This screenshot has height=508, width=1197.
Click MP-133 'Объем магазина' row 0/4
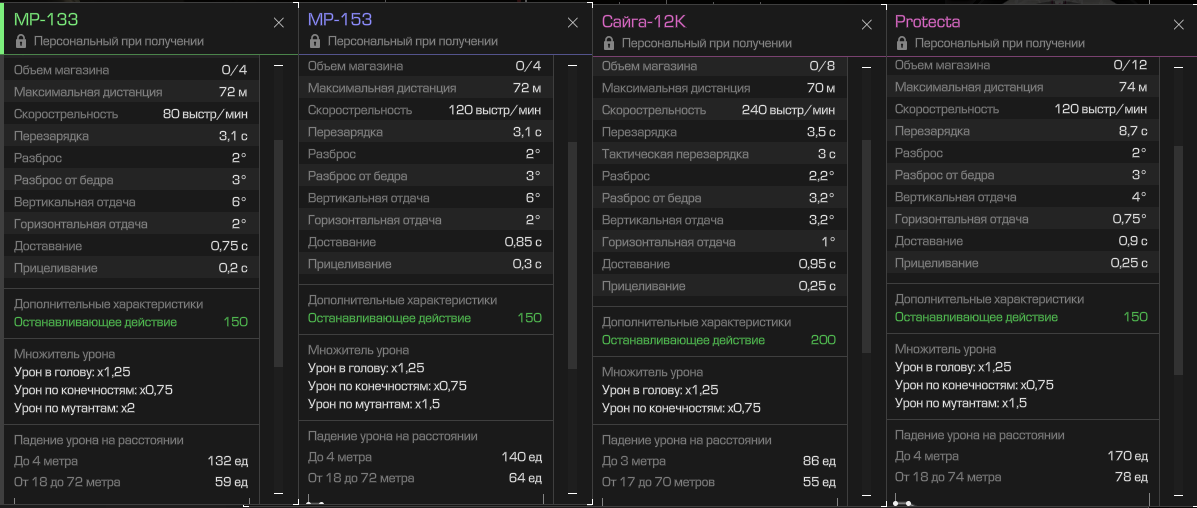point(131,70)
